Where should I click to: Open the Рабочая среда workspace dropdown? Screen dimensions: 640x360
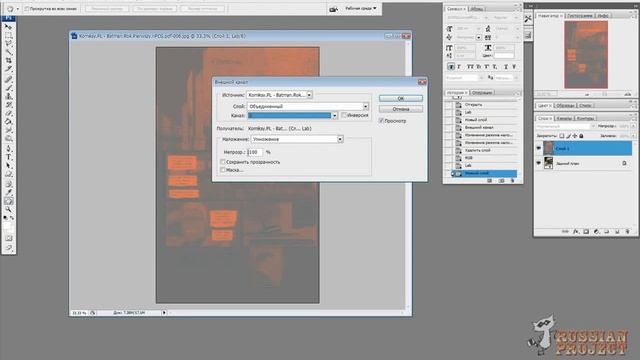point(361,9)
